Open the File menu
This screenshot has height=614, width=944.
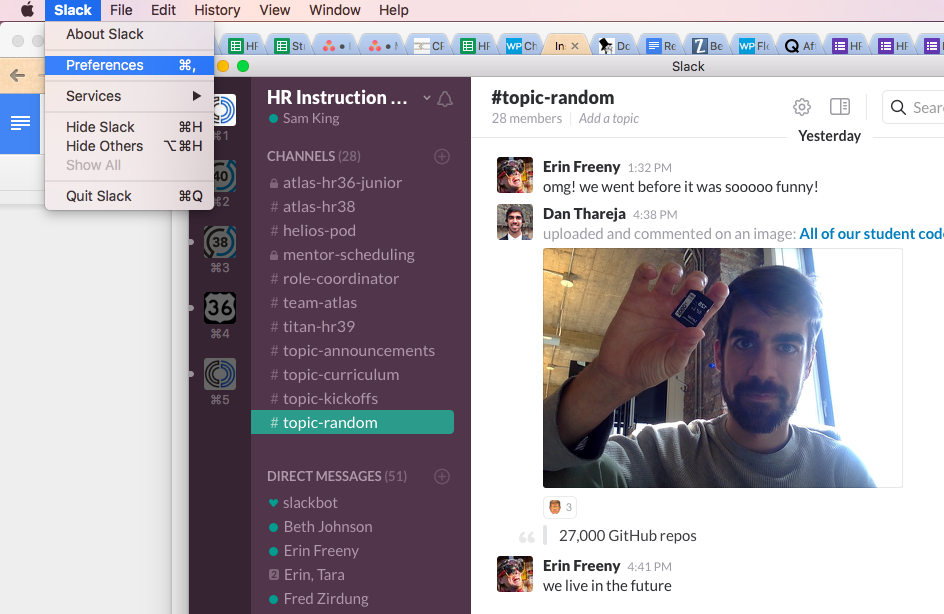point(121,10)
